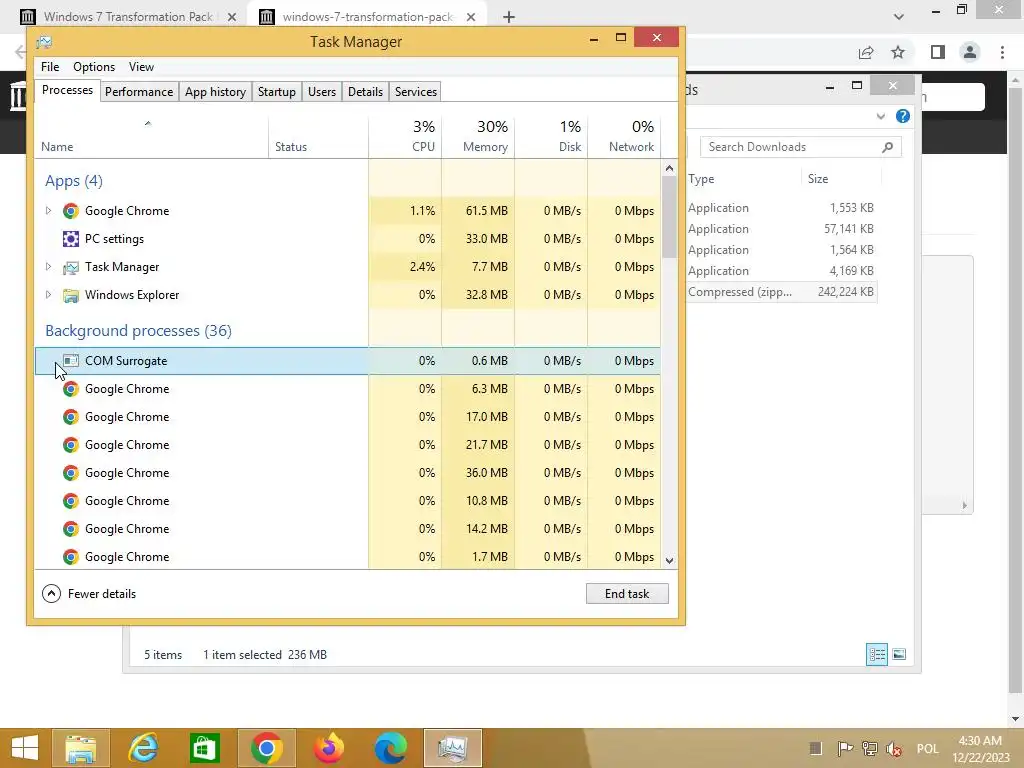Switch to the App history tab

(x=215, y=91)
